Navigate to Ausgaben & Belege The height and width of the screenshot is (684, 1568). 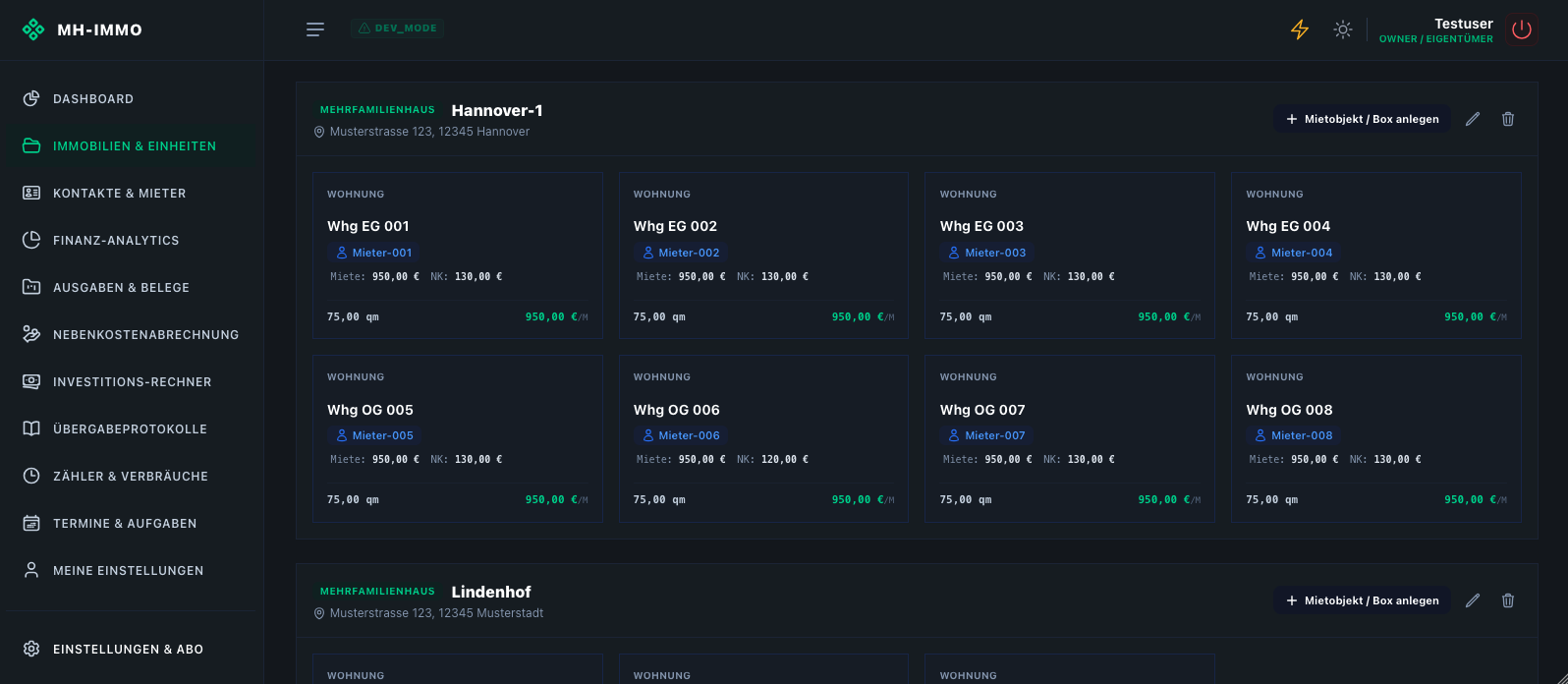tap(132, 288)
